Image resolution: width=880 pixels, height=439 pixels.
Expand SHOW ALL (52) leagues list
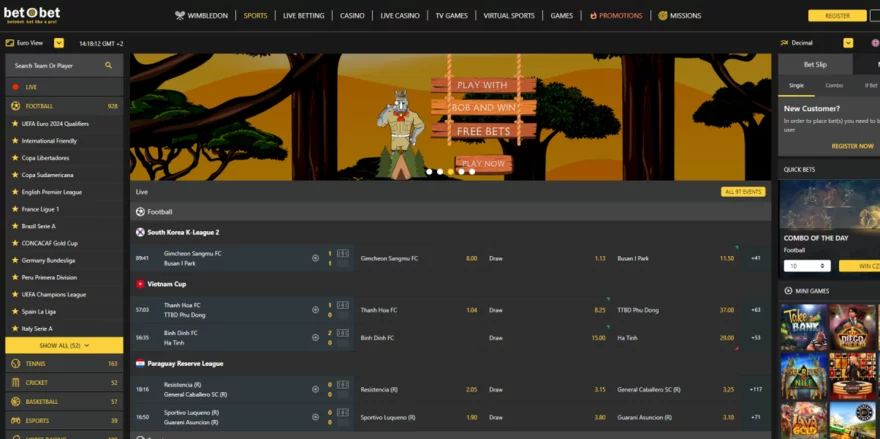click(64, 345)
